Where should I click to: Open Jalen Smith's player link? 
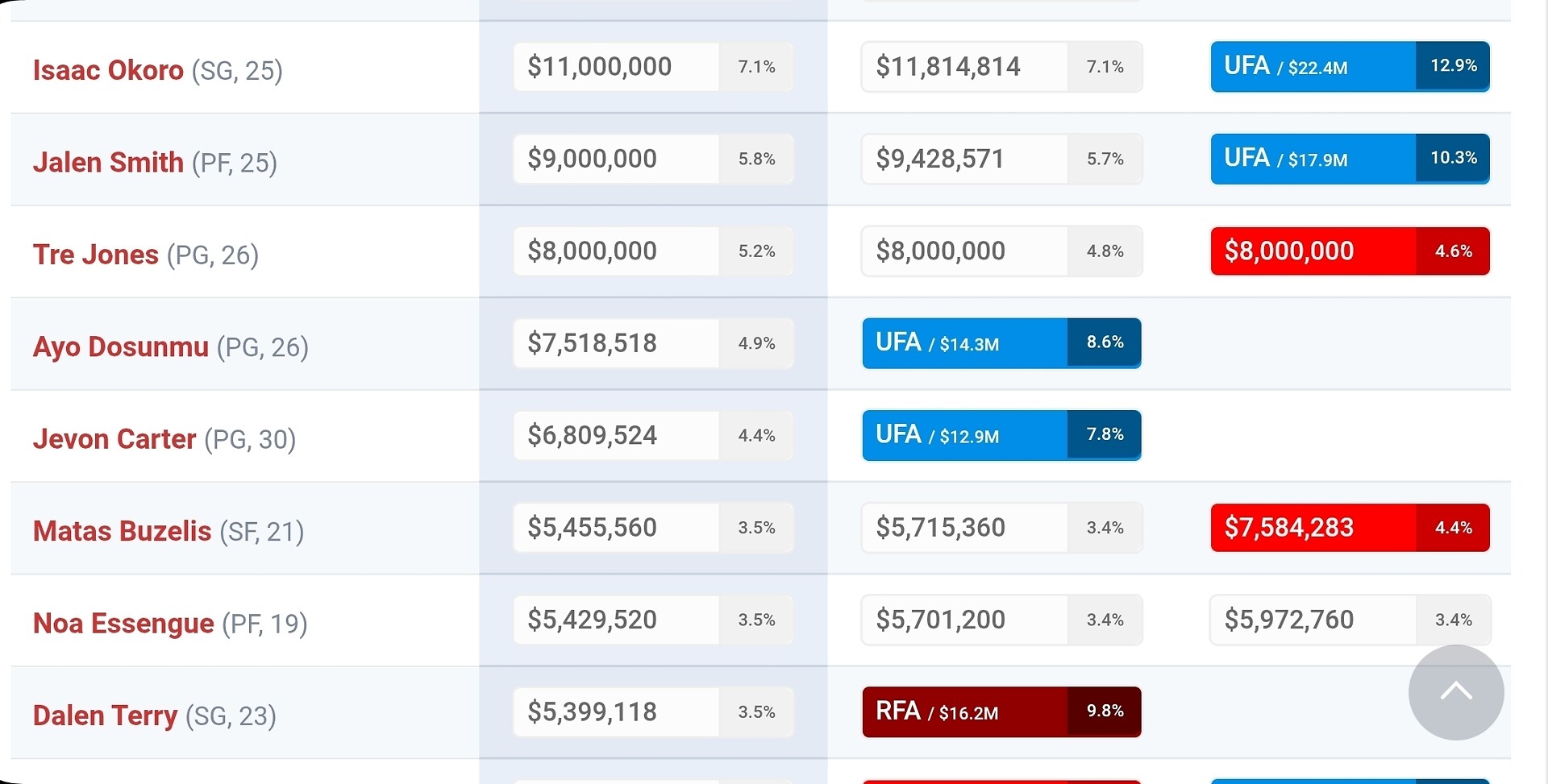tap(108, 162)
